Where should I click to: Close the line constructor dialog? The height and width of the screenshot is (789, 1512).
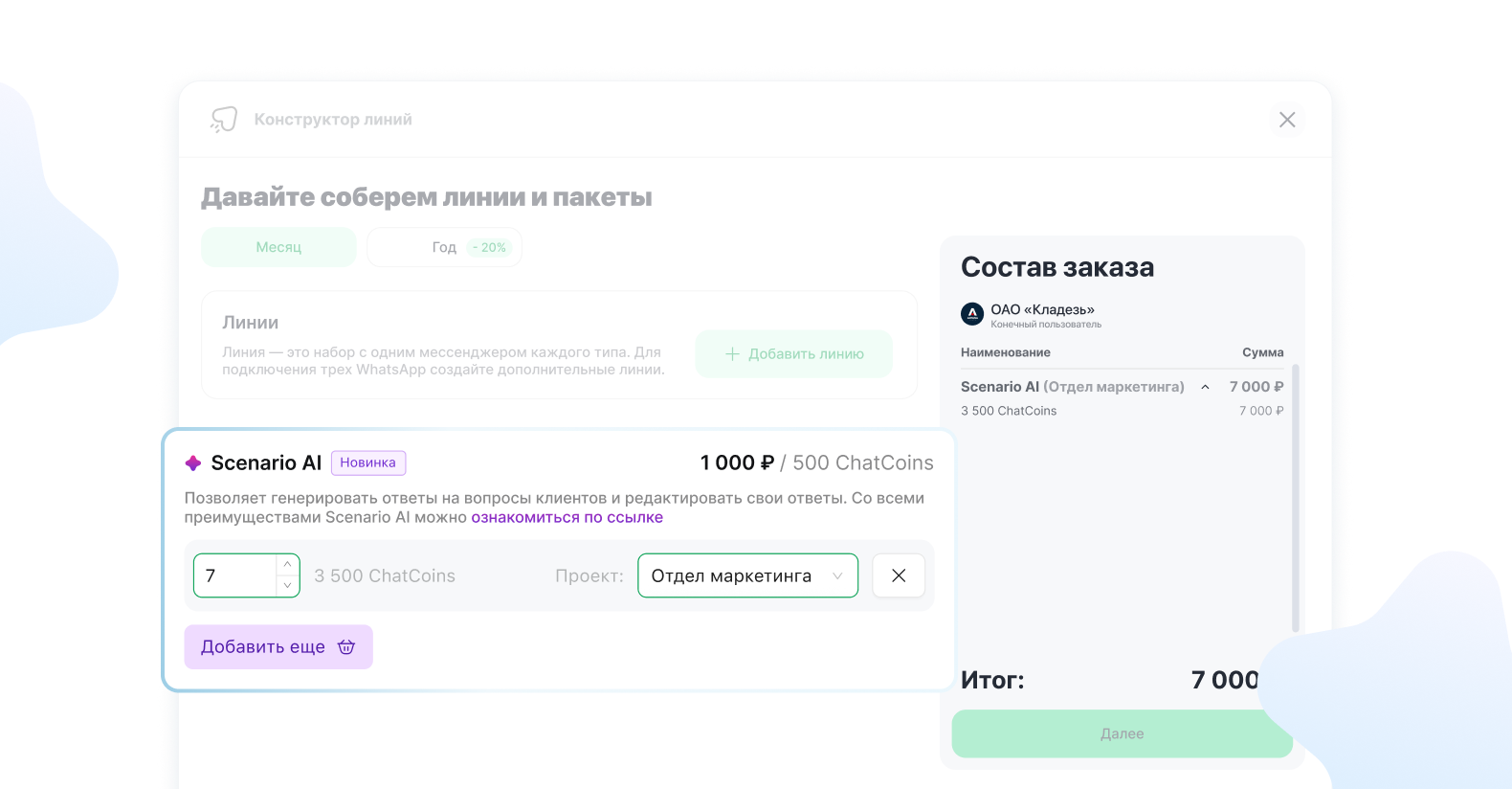[1287, 120]
